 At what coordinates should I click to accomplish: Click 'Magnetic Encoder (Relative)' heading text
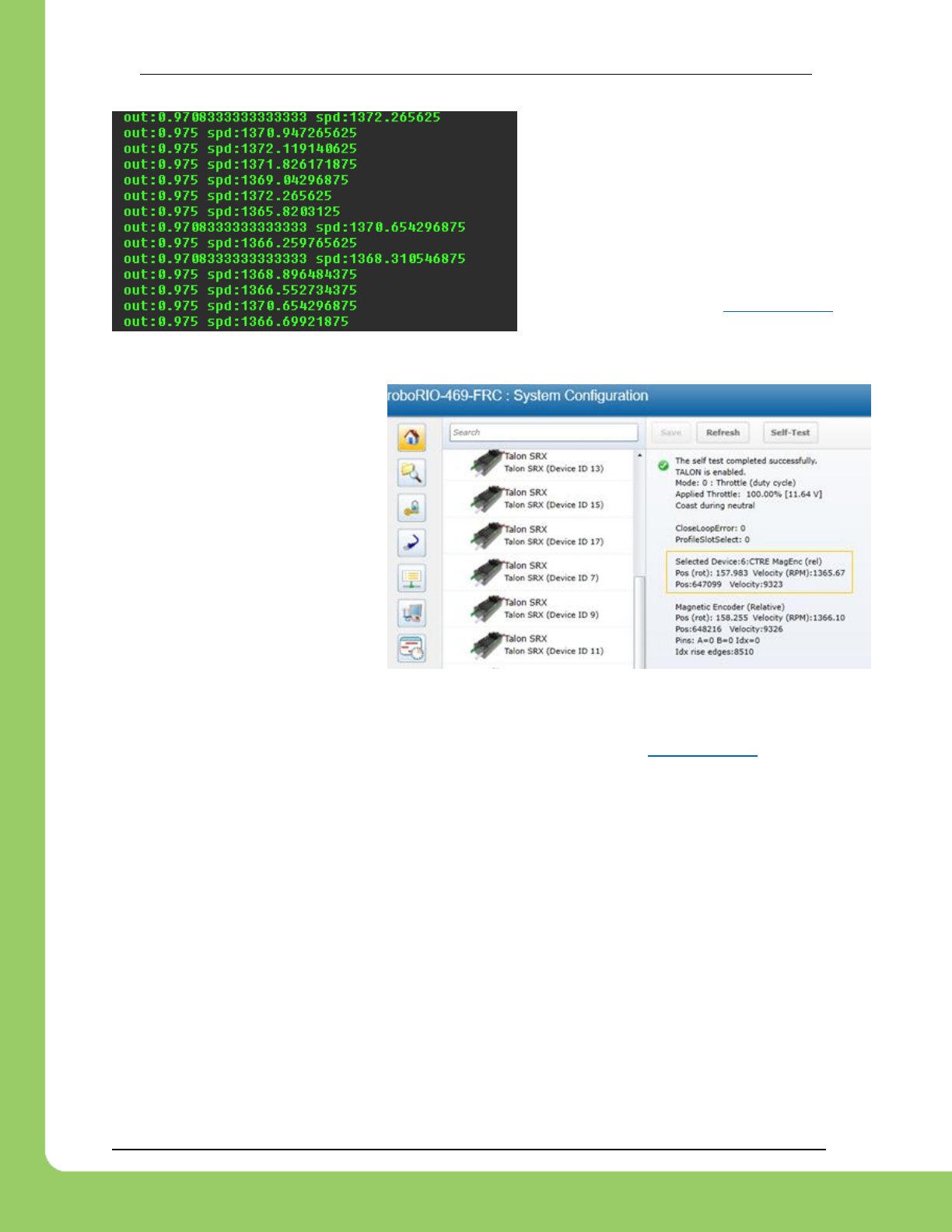pos(730,607)
